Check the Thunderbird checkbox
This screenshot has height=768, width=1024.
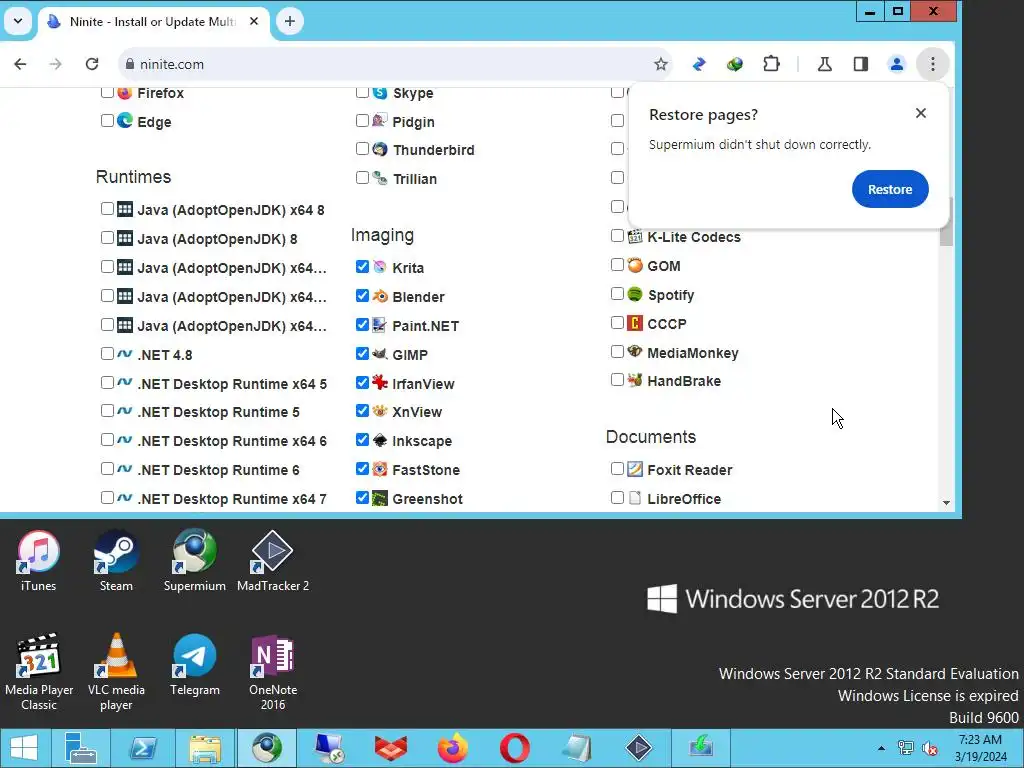click(362, 149)
